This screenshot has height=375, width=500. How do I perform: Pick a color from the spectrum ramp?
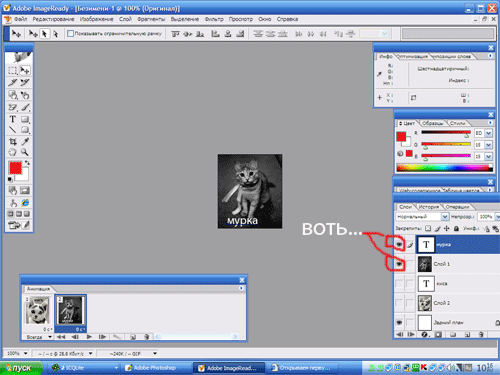pos(445,168)
